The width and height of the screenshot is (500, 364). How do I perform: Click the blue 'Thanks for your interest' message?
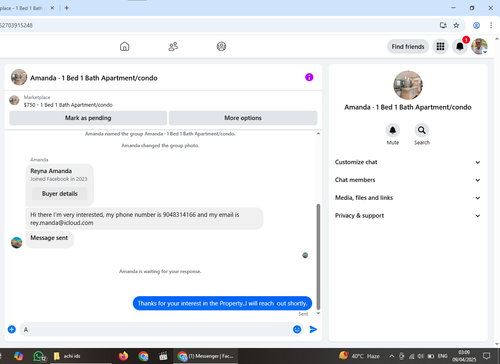222,303
